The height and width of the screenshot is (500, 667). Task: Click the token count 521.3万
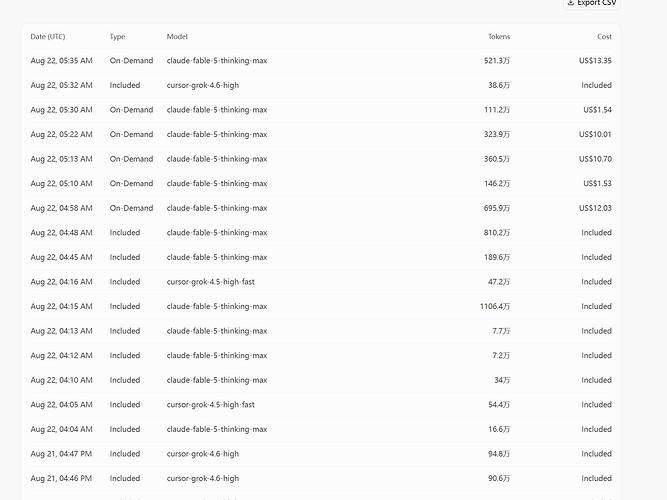(x=497, y=61)
